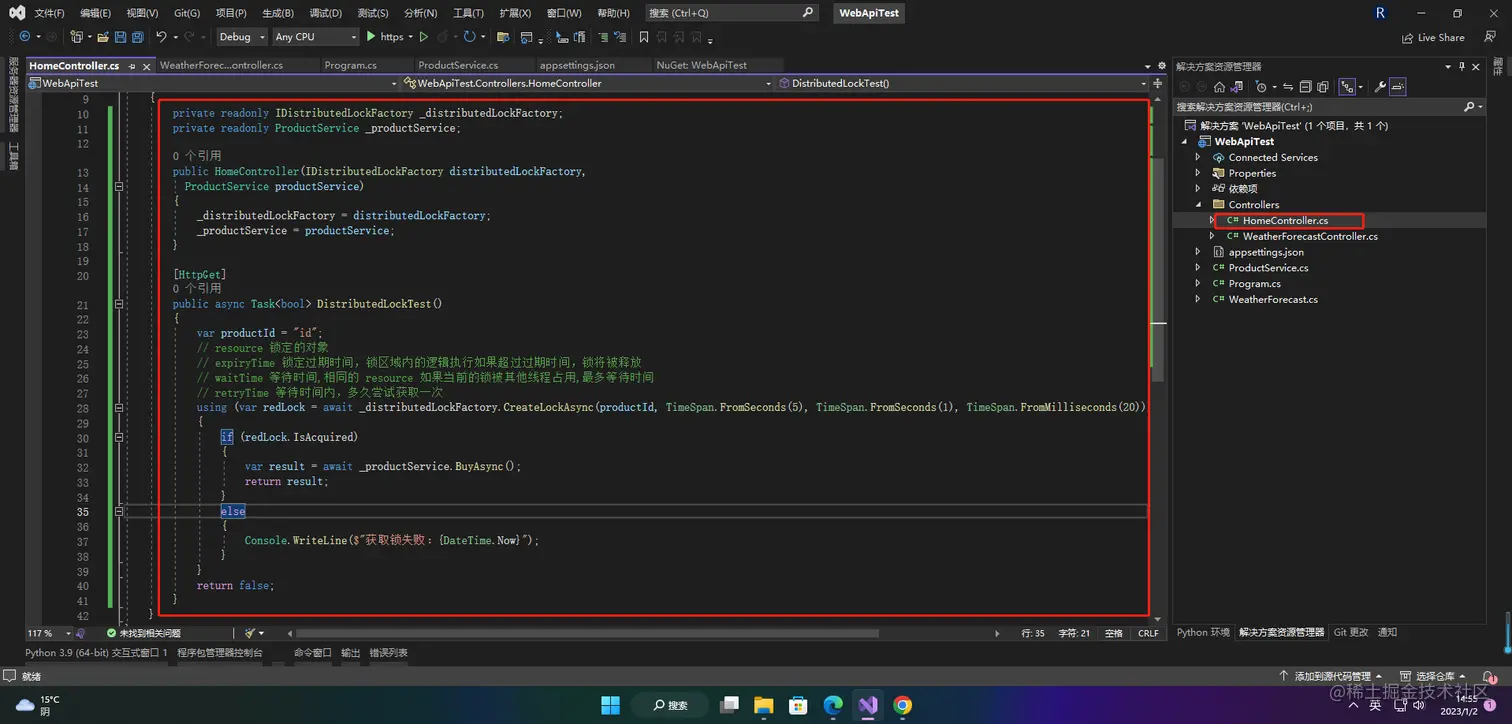Open the 文件(F) menu
Screen dimensions: 1512x724
[x=49, y=13]
